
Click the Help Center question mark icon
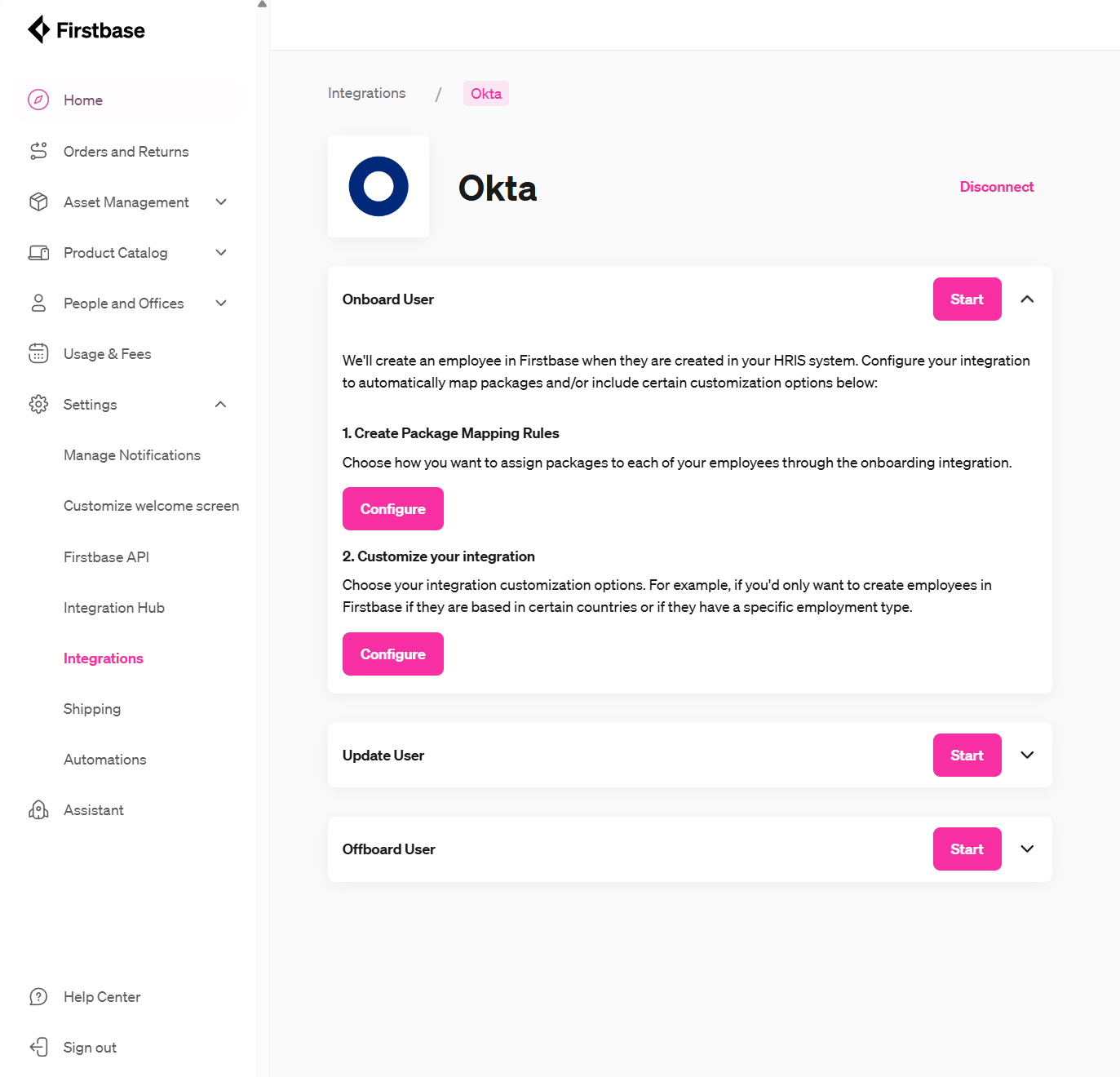click(38, 996)
